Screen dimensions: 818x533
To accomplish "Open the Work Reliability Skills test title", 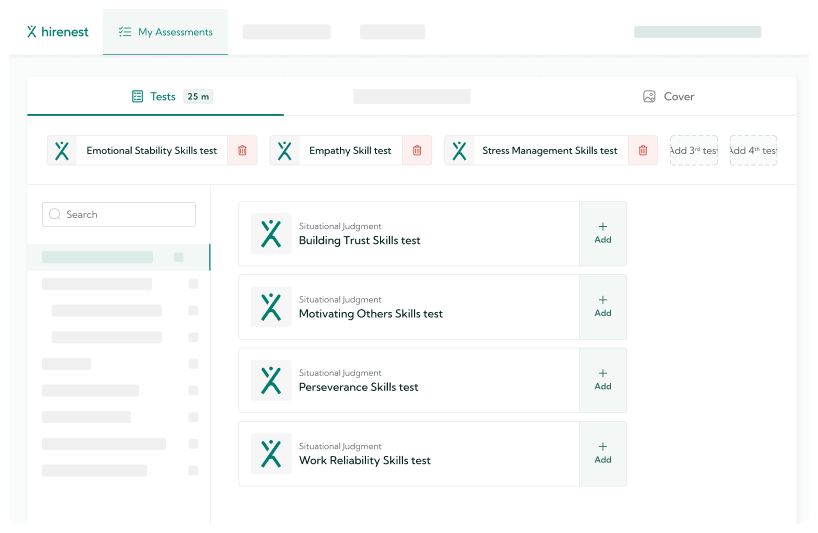I will click(365, 461).
